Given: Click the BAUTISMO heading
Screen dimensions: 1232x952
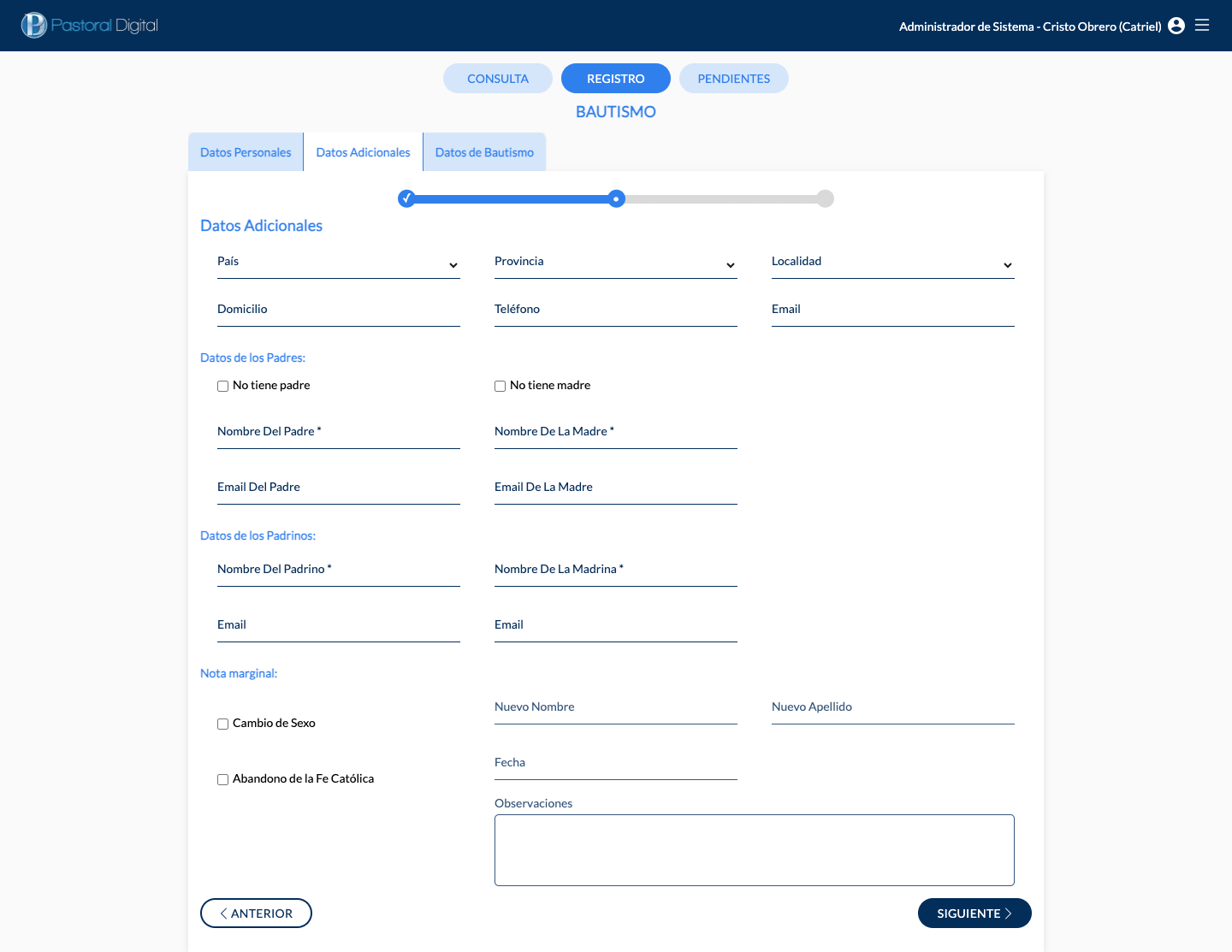Looking at the screenshot, I should (616, 112).
